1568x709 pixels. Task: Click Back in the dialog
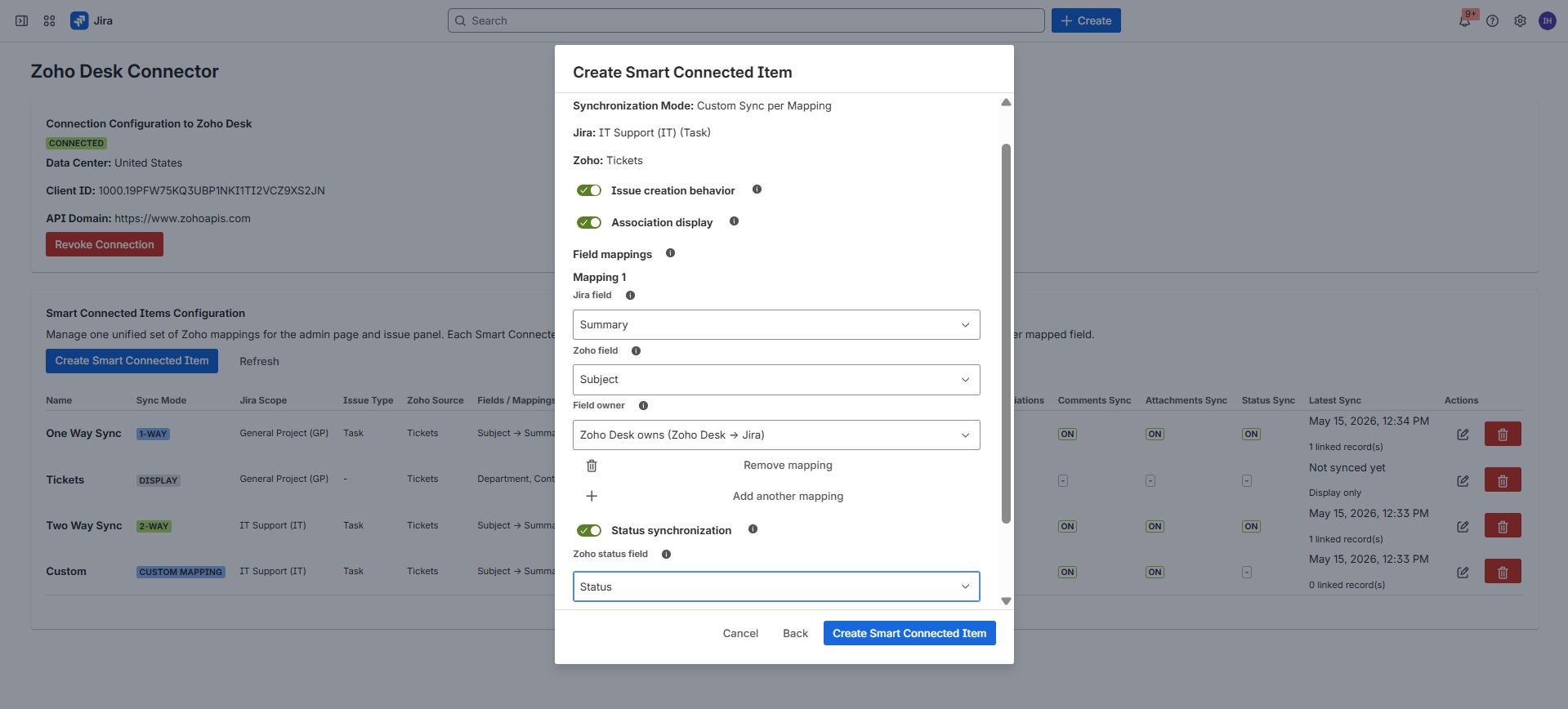tap(795, 633)
